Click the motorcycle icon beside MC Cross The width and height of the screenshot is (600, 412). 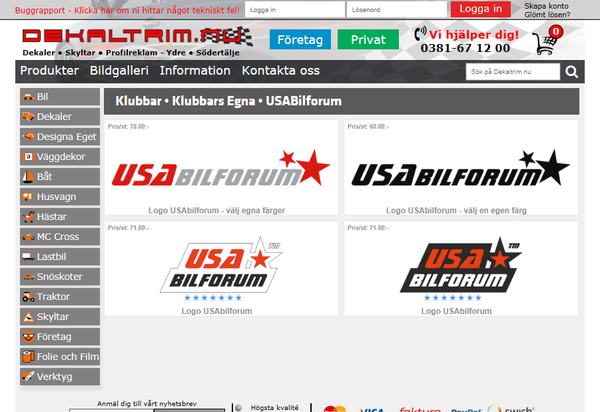point(28,237)
